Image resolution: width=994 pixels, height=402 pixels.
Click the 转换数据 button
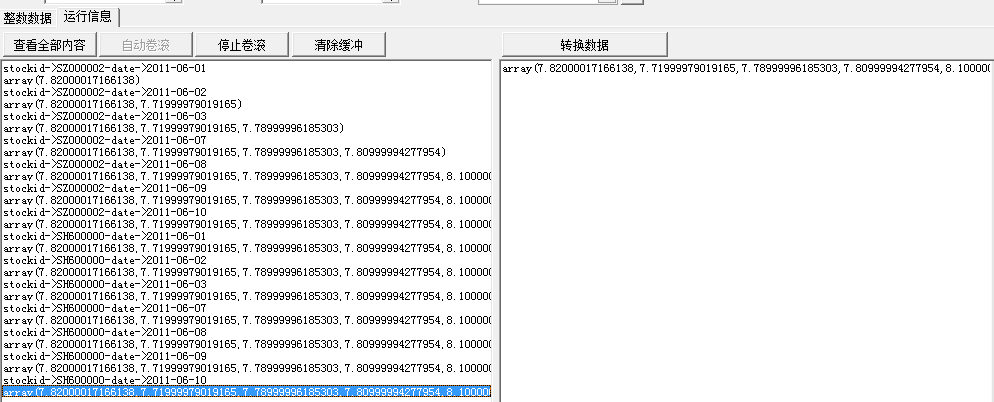click(x=584, y=45)
